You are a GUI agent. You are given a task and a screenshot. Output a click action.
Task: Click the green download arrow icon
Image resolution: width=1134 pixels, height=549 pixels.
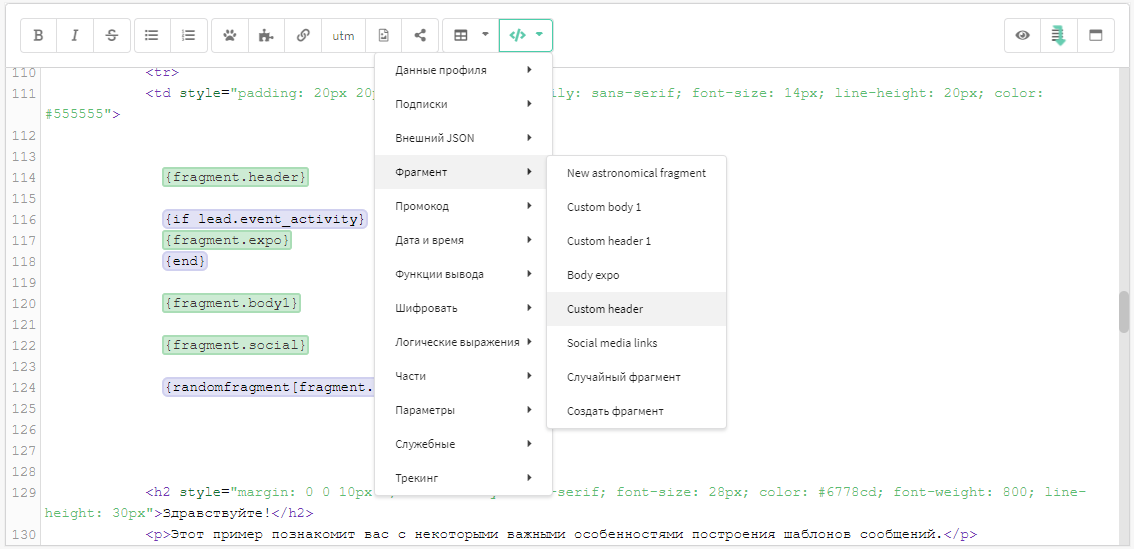coord(1059,35)
